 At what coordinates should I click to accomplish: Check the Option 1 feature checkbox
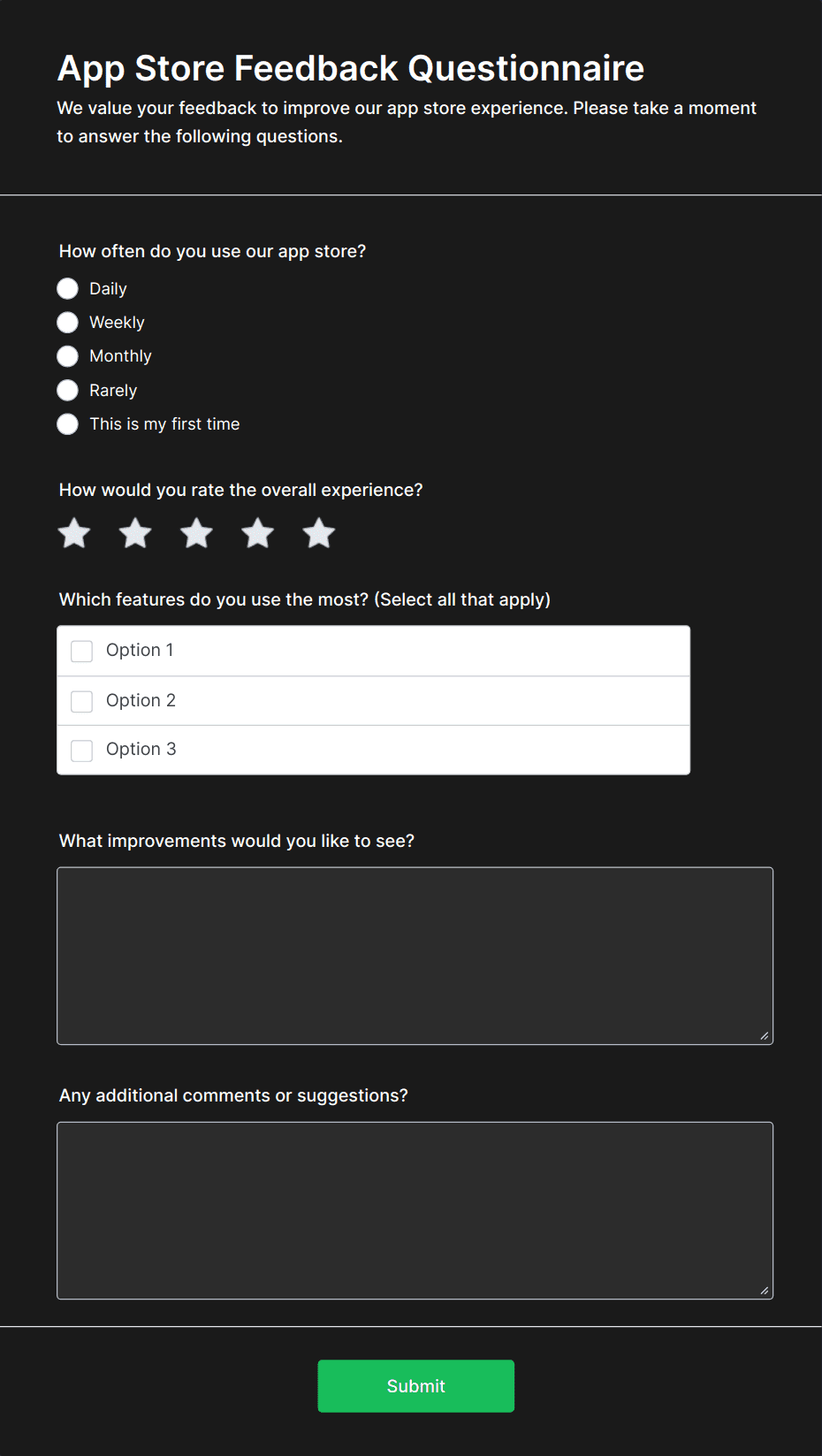point(81,650)
